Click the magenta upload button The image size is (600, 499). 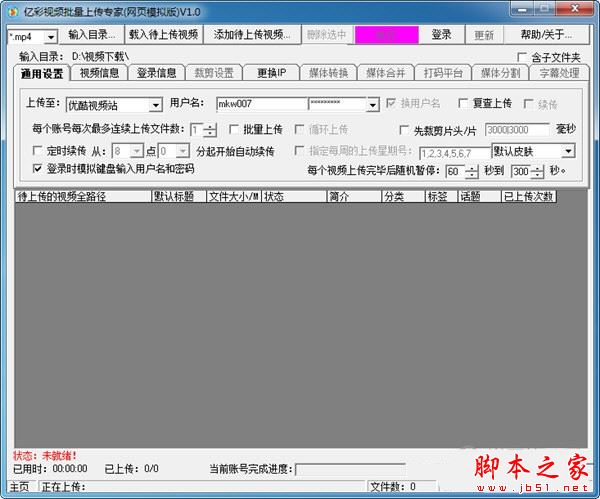386,35
